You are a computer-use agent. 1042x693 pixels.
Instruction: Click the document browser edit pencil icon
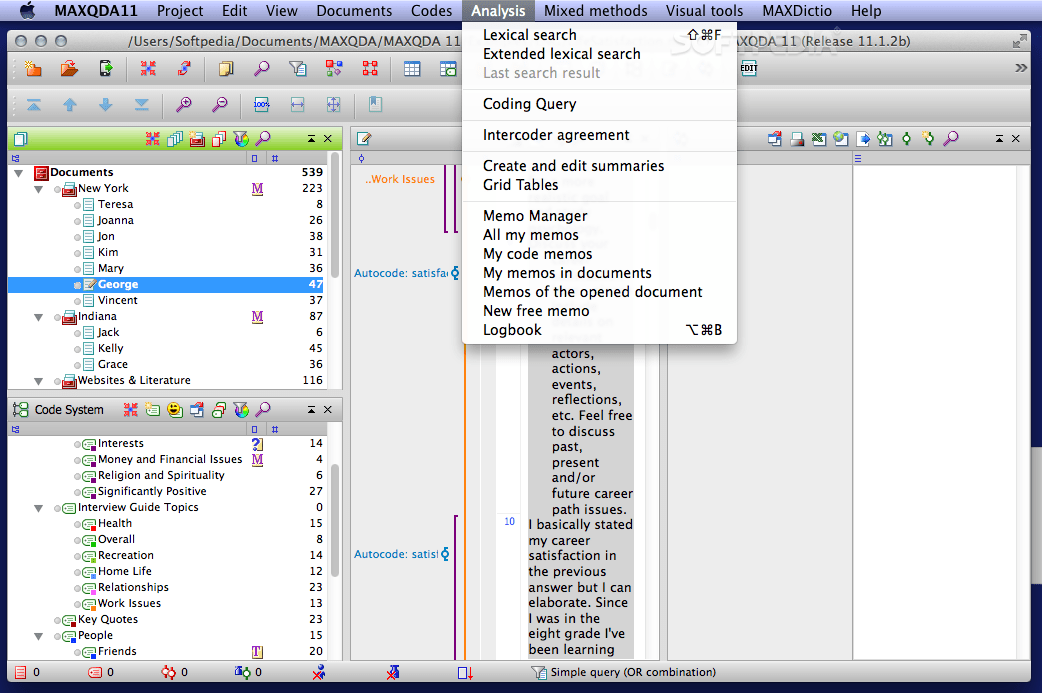click(x=364, y=139)
